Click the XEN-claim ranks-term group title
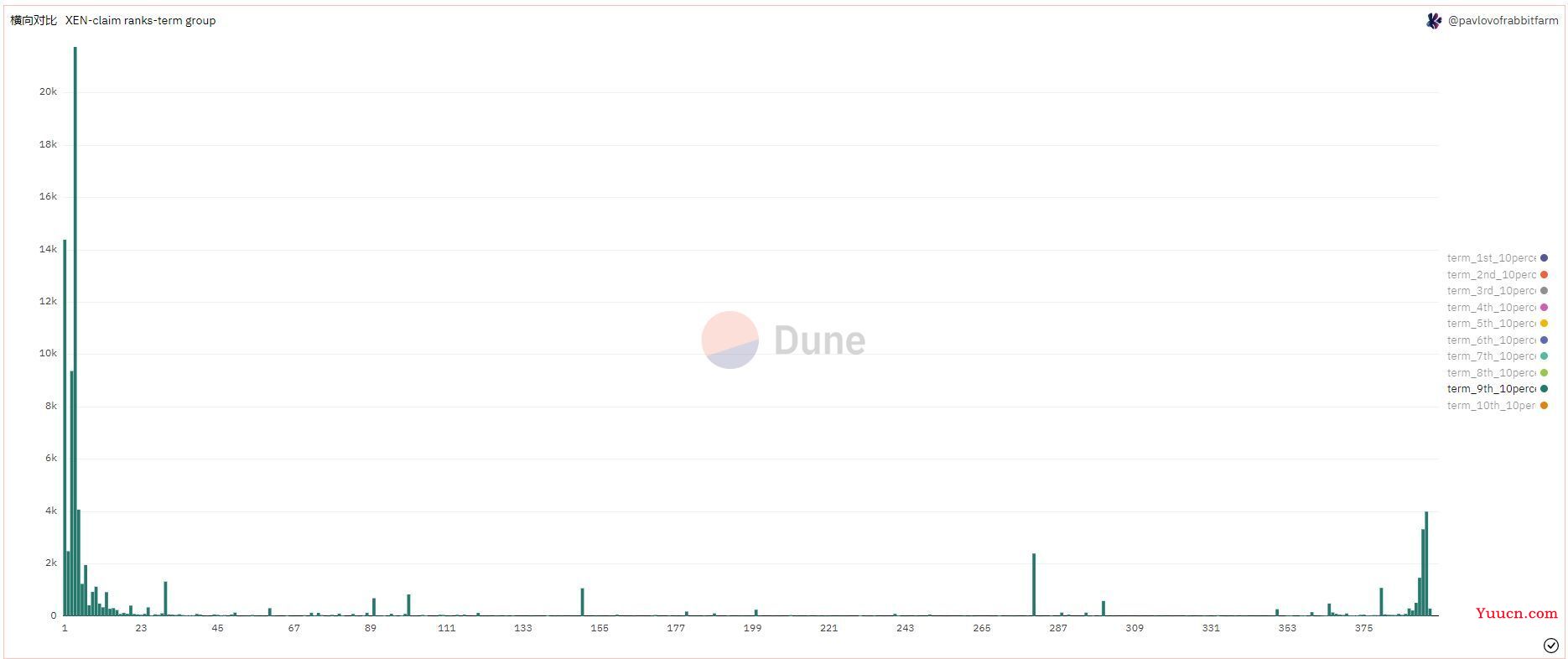The width and height of the screenshot is (1568, 659). [x=140, y=20]
